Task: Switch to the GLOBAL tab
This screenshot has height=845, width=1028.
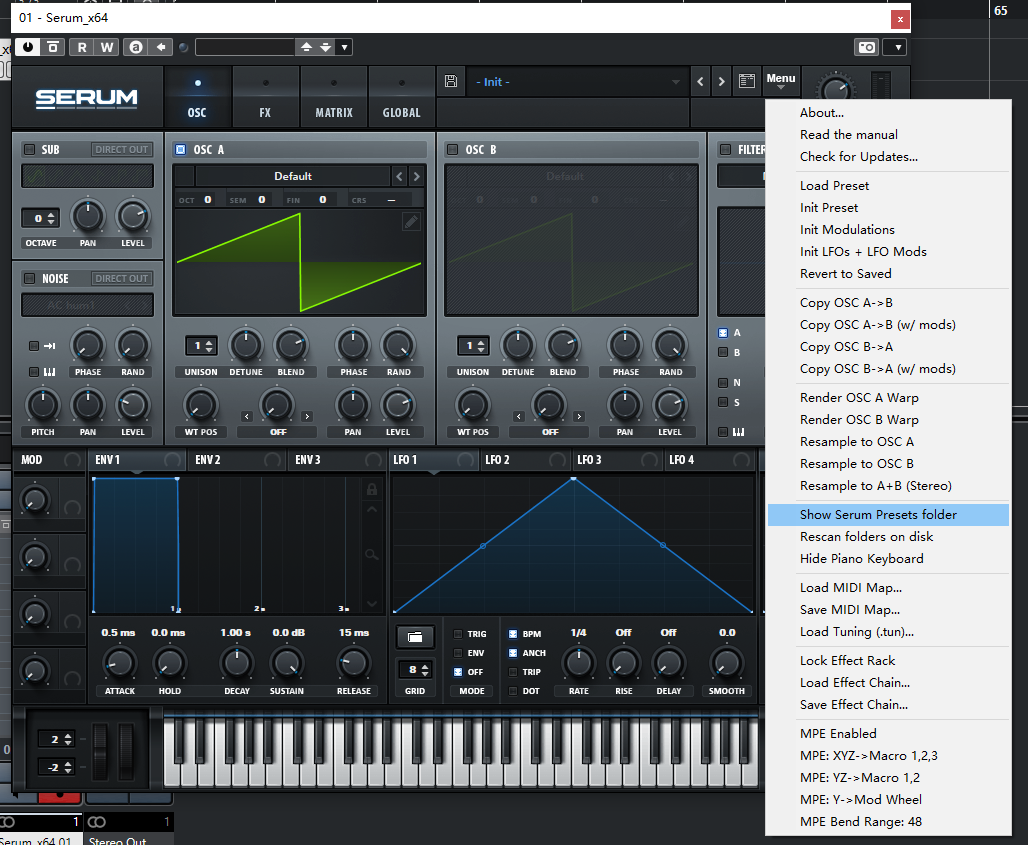Action: (401, 97)
